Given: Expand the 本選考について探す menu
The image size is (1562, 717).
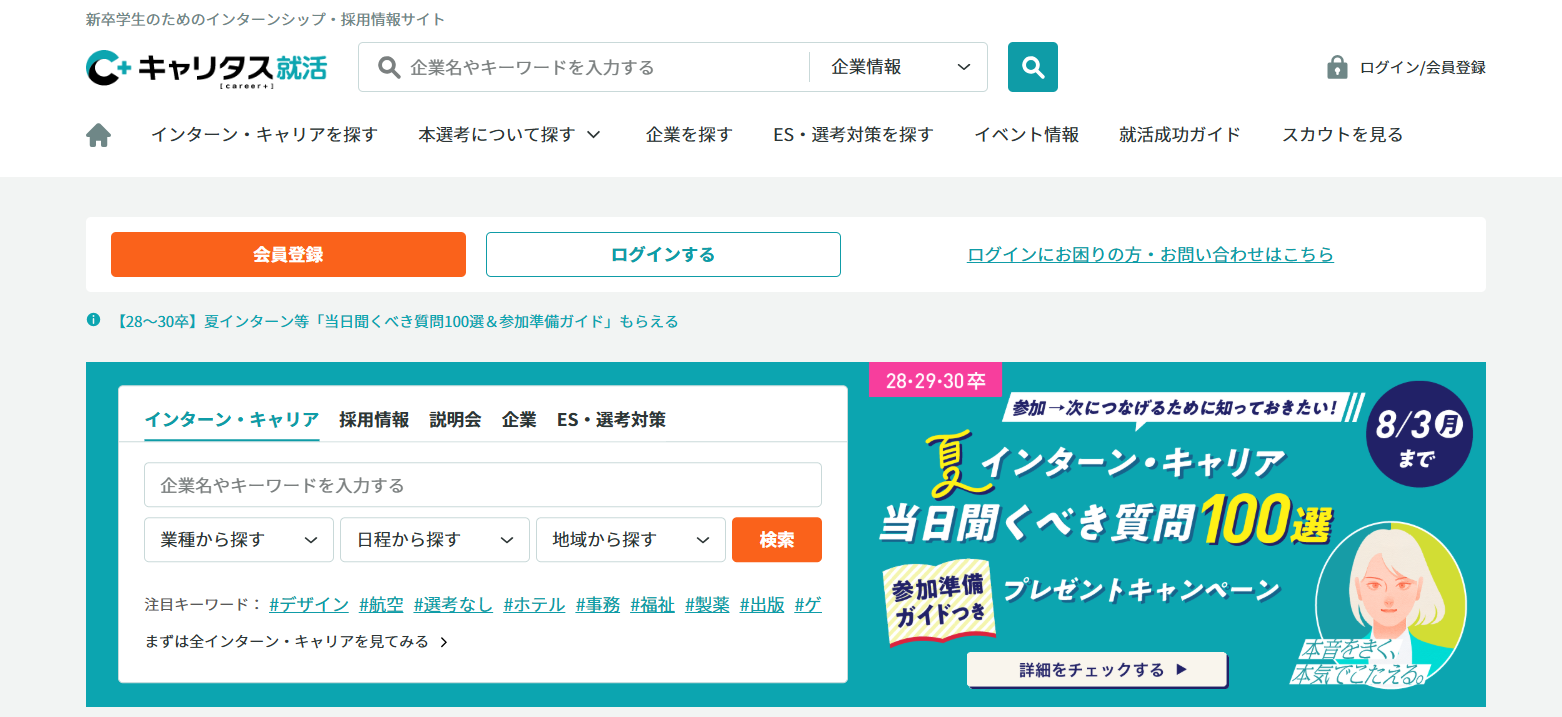Looking at the screenshot, I should 510,134.
